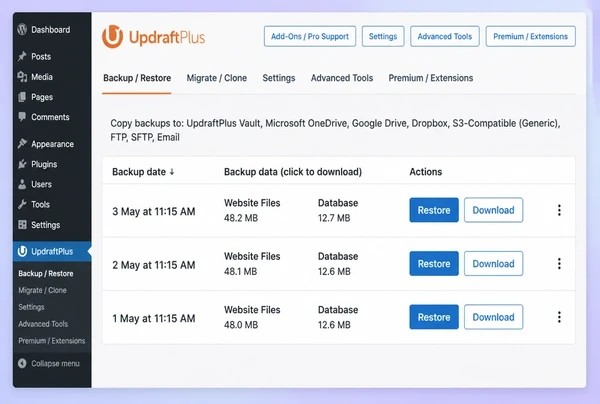
Task: Download Website Files 48.1 MB
Action: [252, 264]
